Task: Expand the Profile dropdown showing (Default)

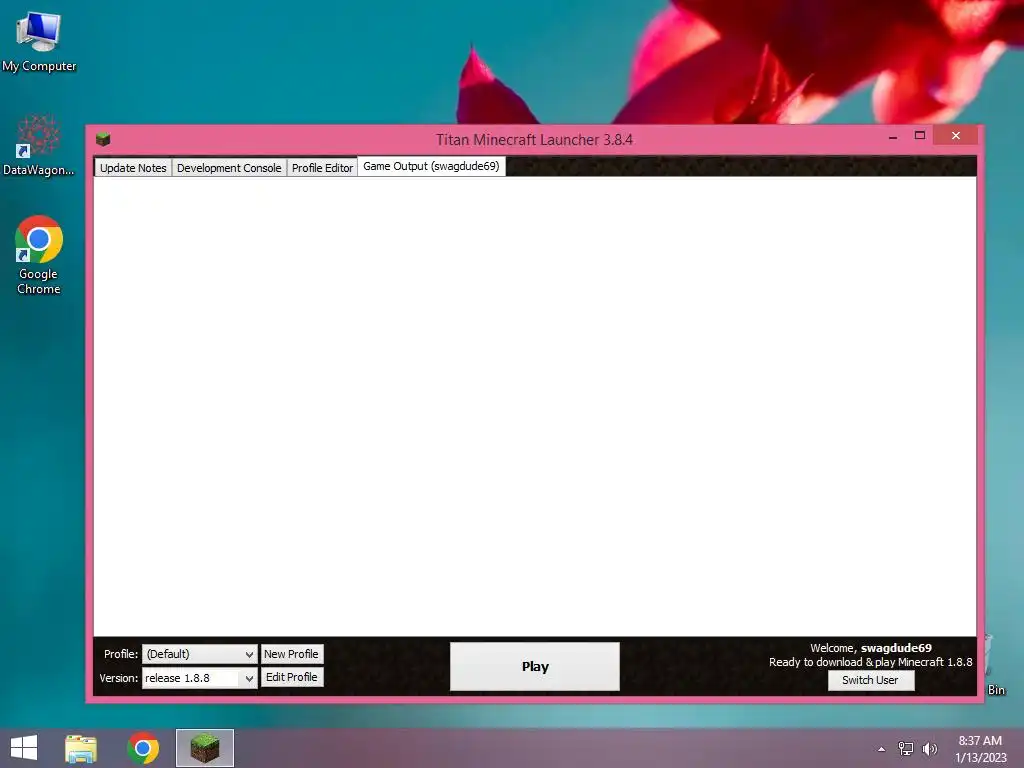Action: click(200, 654)
